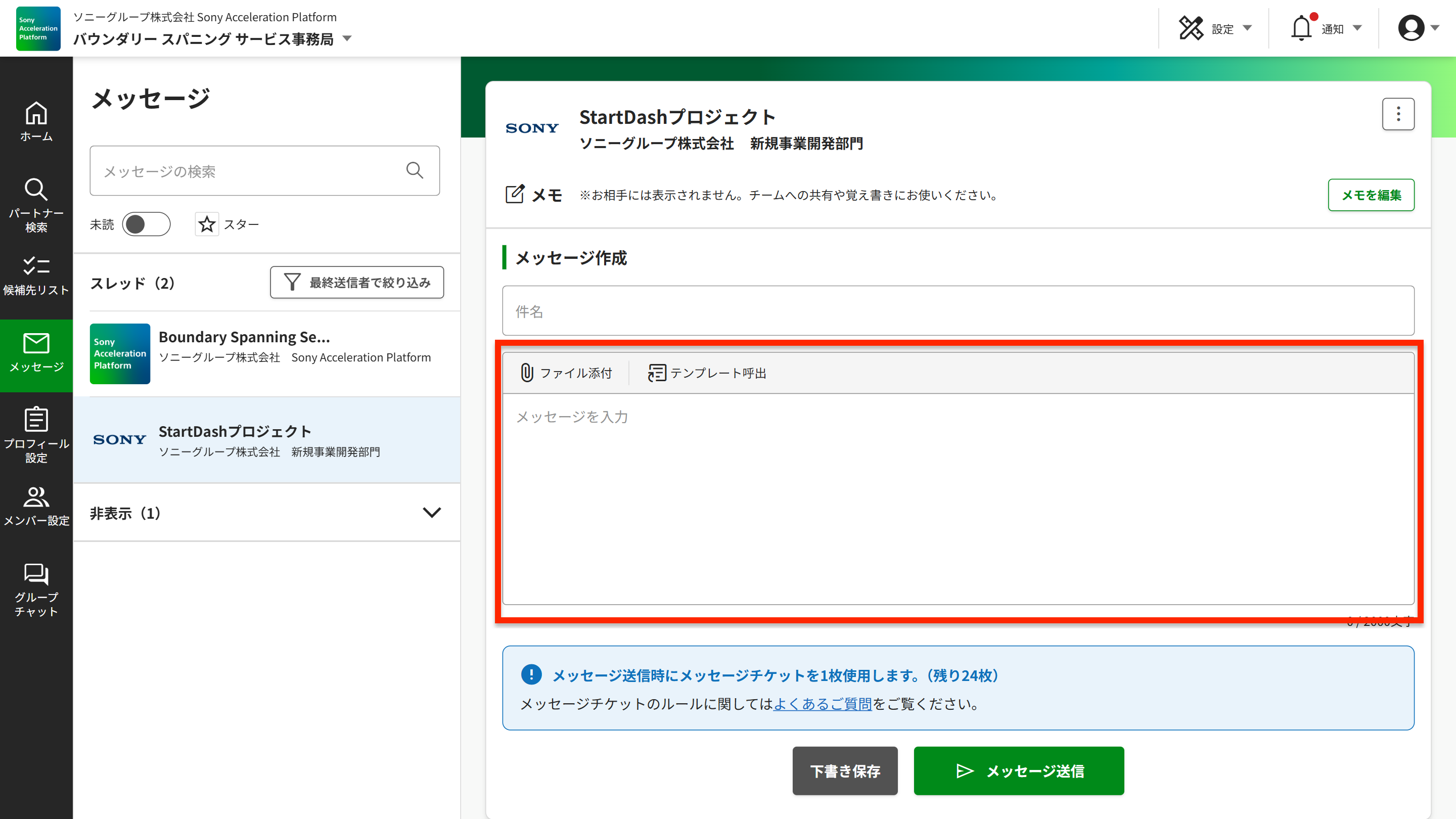The width and height of the screenshot is (1456, 819).
Task: Click the メッセージ送信 send button
Action: tap(1019, 770)
